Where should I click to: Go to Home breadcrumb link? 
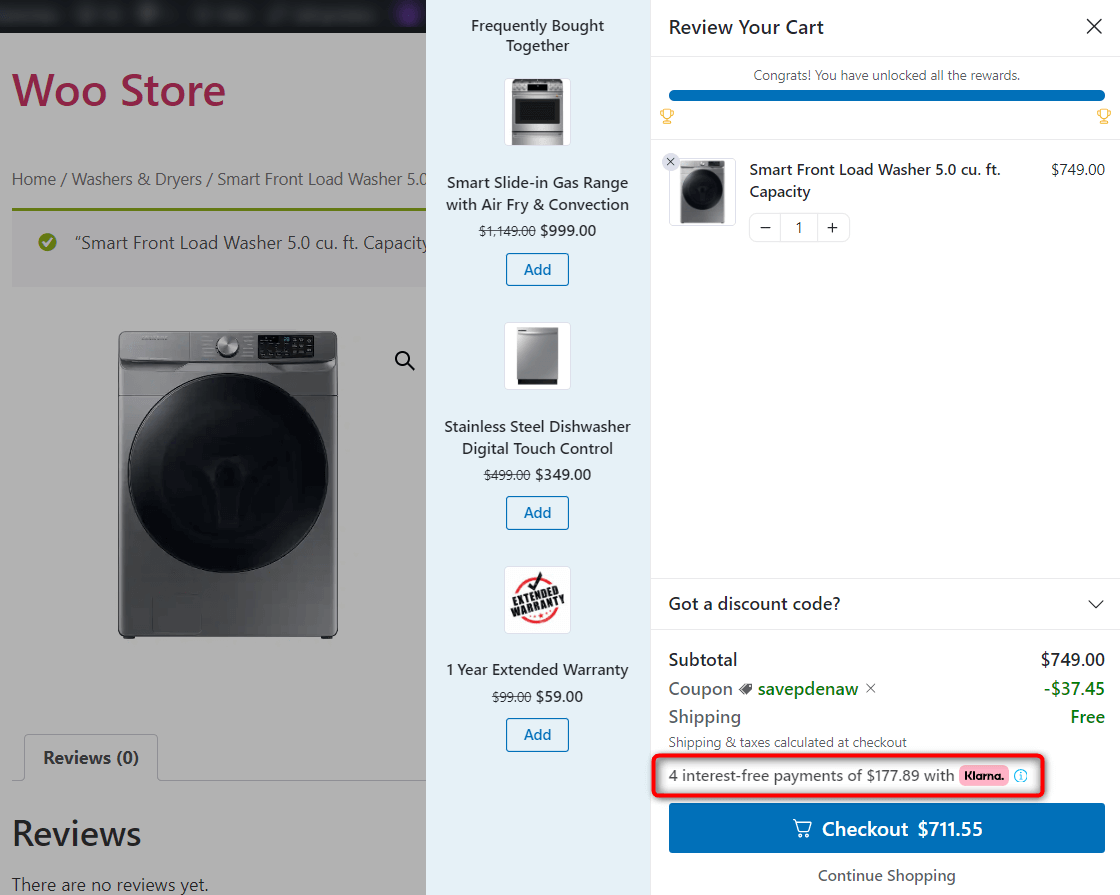34,179
